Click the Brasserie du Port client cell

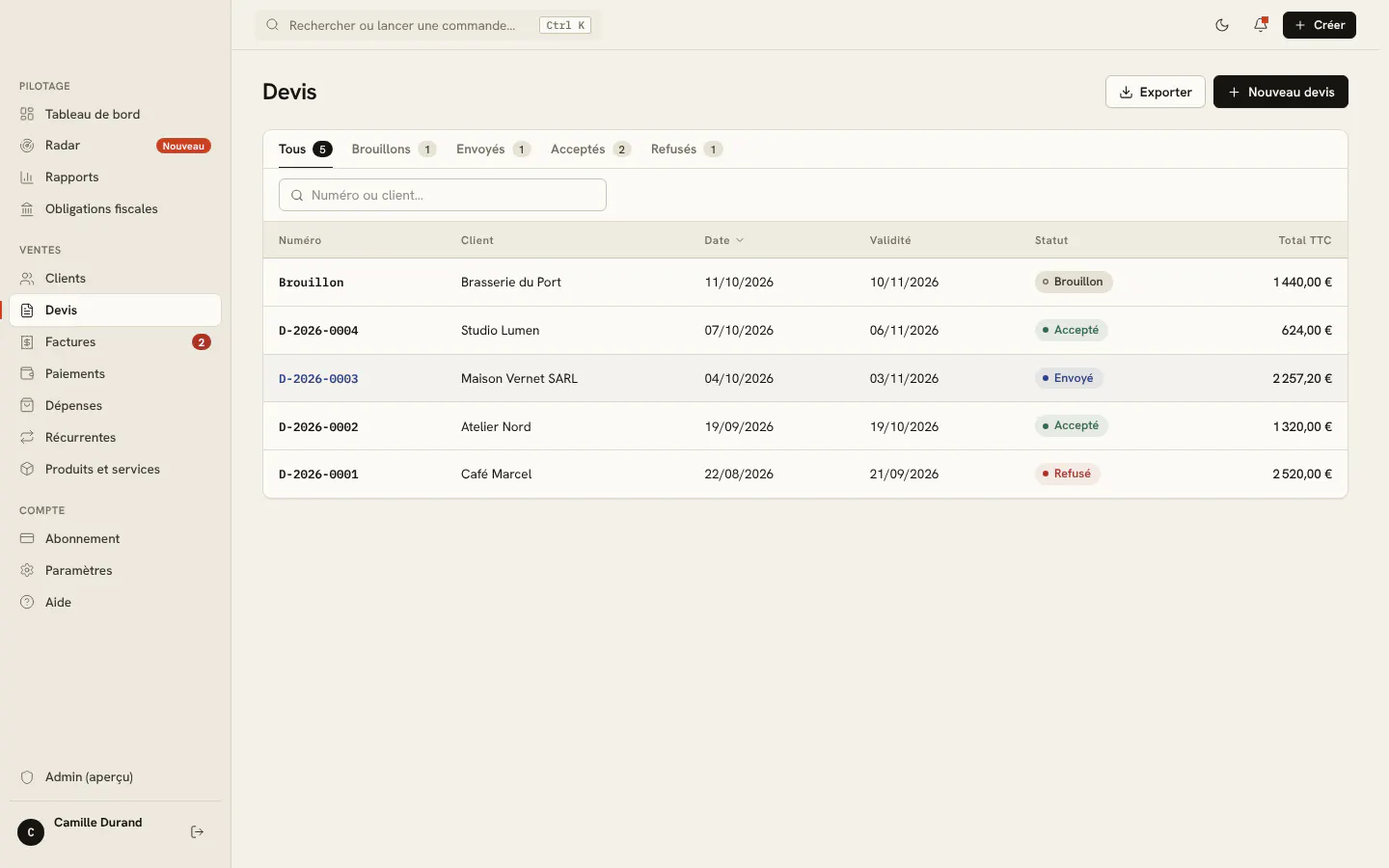[511, 283]
